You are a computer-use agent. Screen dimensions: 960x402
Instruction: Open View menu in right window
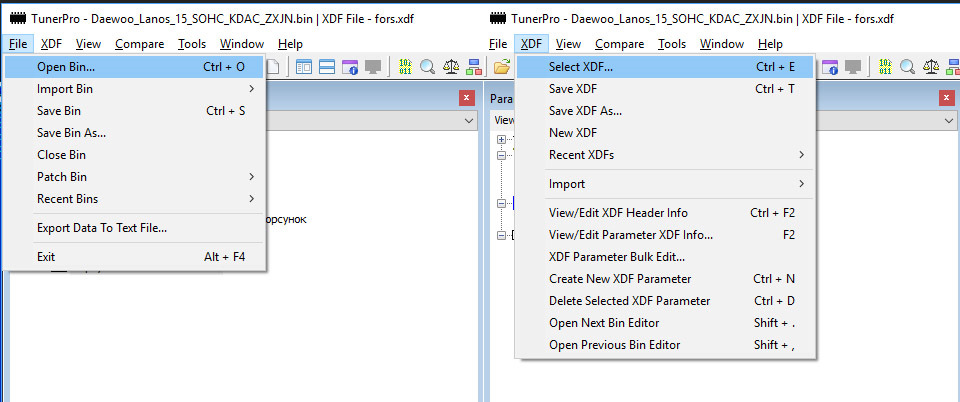click(x=568, y=44)
